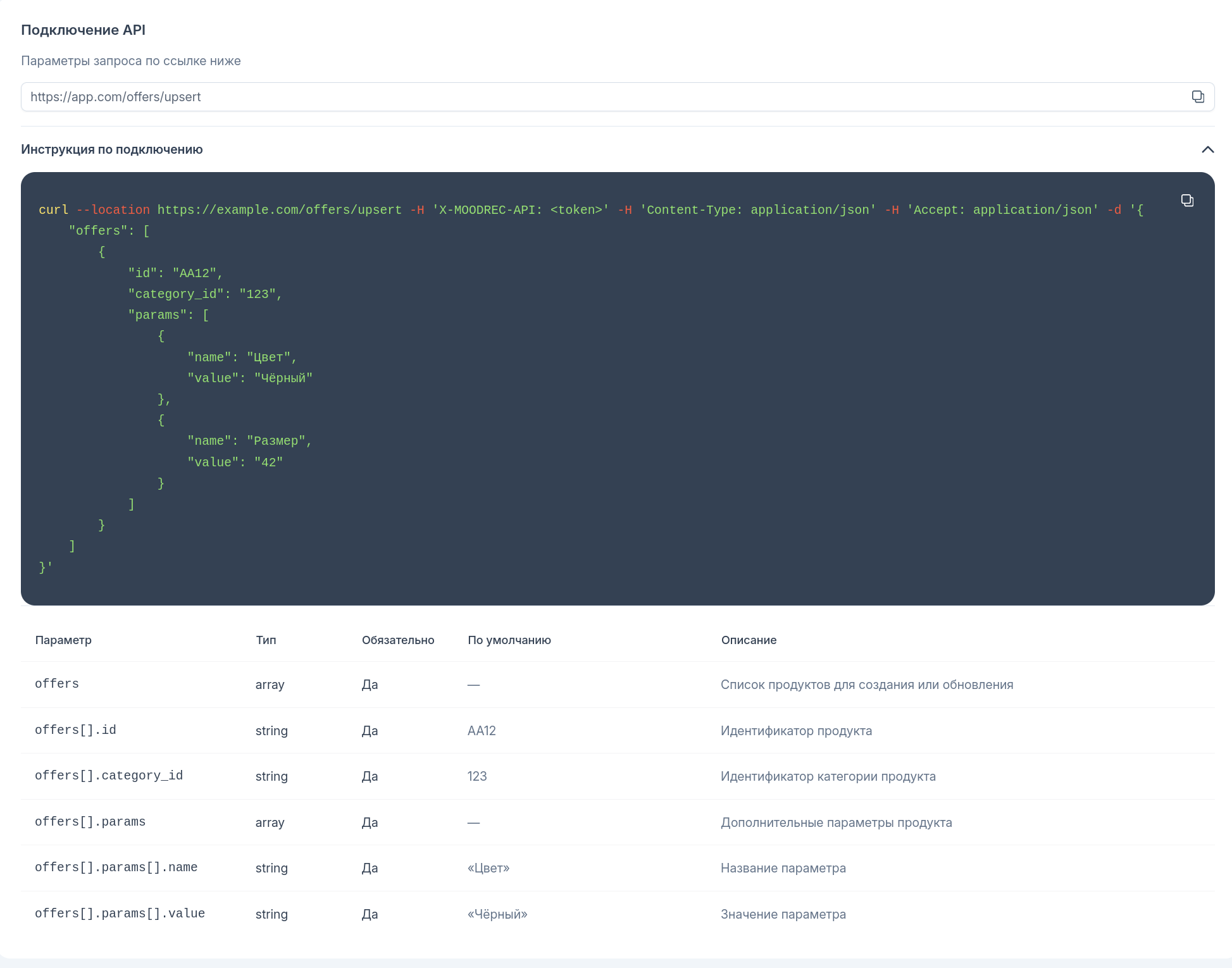Viewport: 1232px width, 968px height.
Task: Click the example.com URL in curl command
Action: click(279, 210)
